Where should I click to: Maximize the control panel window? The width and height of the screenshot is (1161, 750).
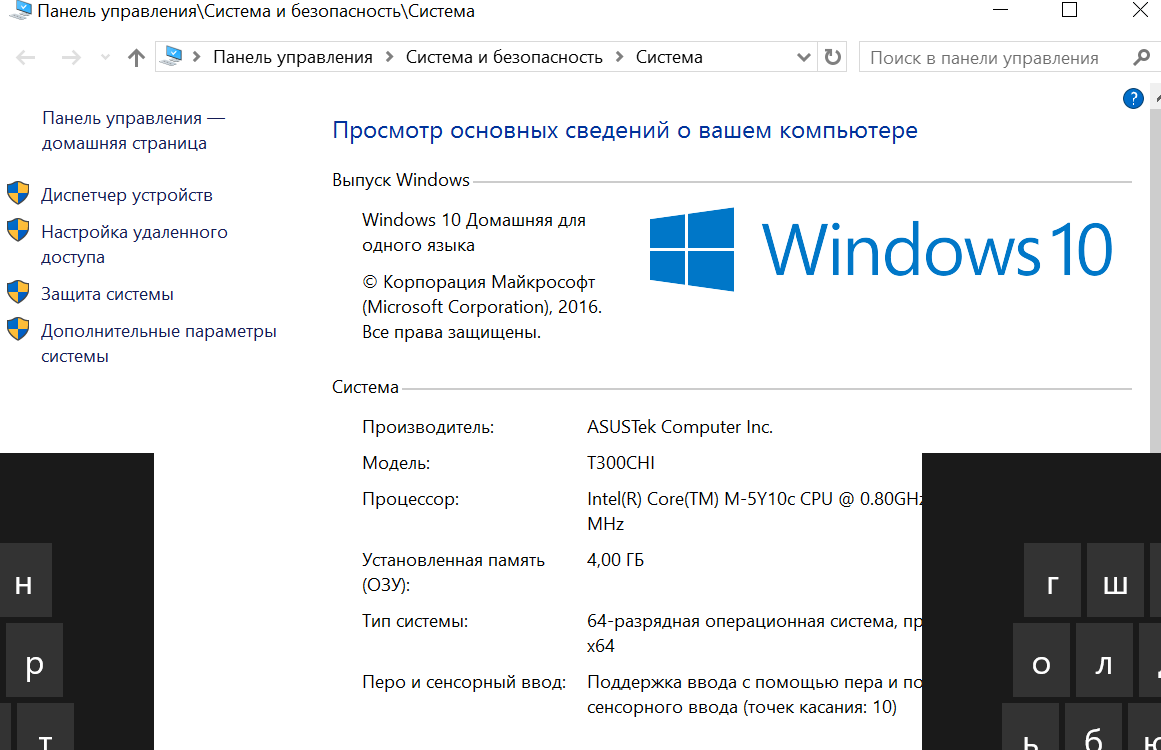pyautogui.click(x=1069, y=10)
